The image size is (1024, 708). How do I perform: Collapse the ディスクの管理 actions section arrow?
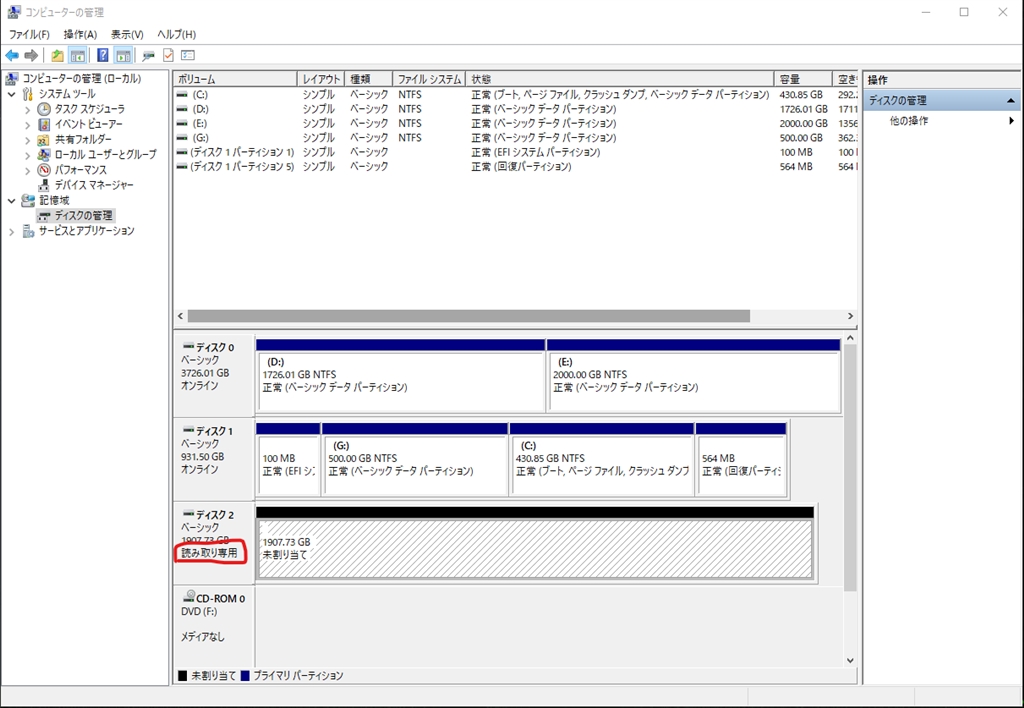click(x=1010, y=101)
